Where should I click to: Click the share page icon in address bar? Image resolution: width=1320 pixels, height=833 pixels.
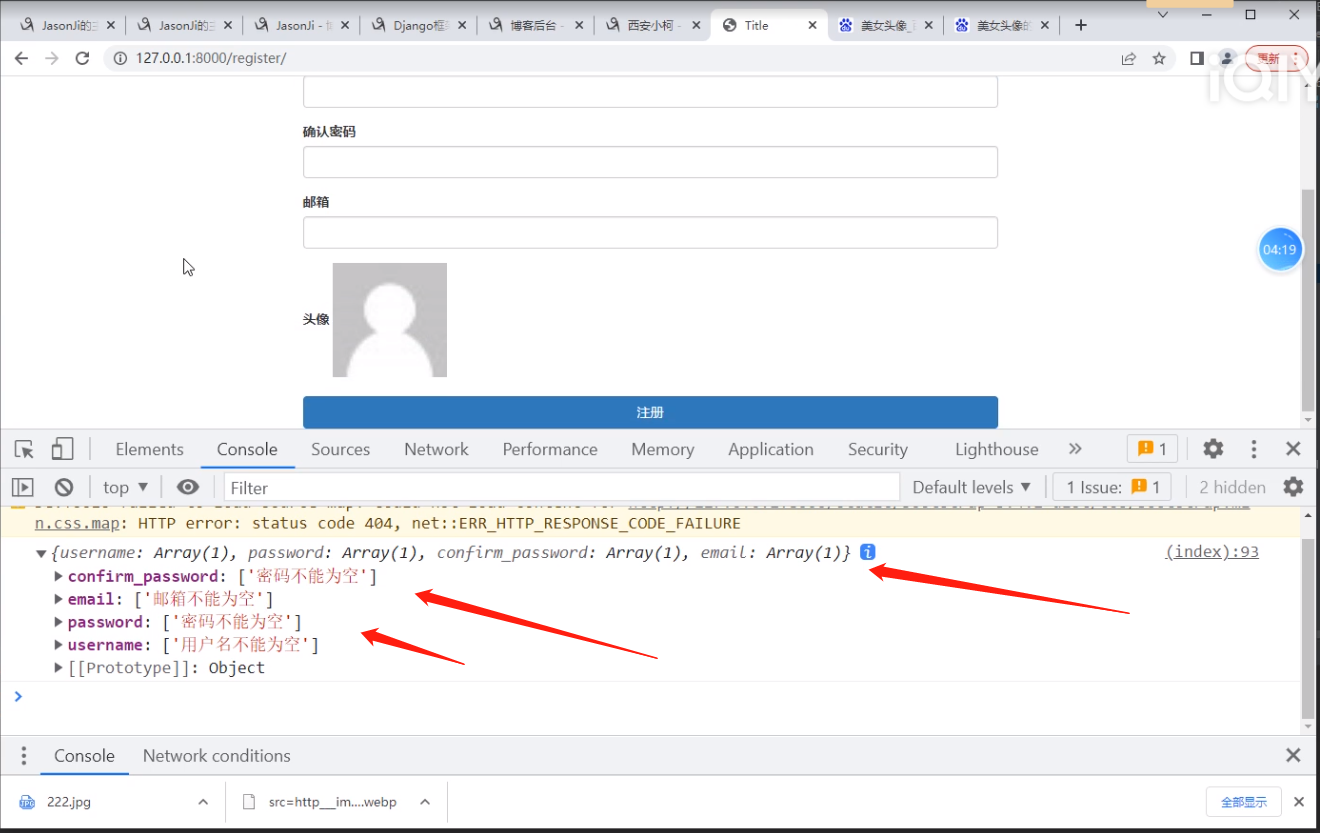click(x=1129, y=59)
